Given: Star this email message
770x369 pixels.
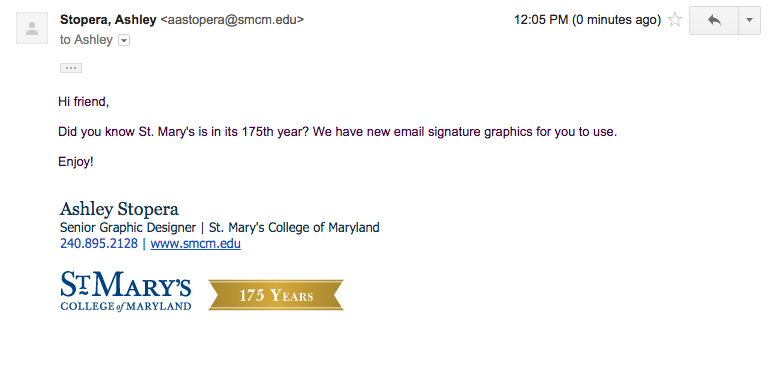Looking at the screenshot, I should tap(675, 20).
